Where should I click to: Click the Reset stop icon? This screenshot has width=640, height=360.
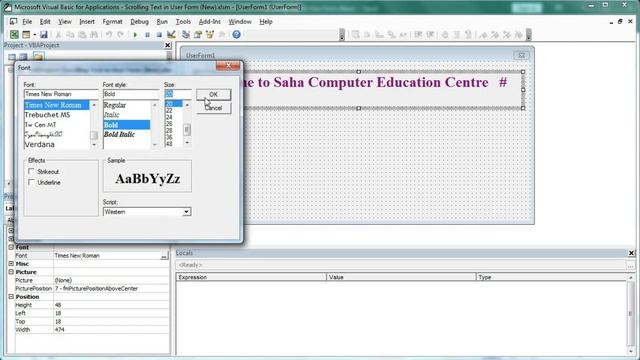point(159,35)
